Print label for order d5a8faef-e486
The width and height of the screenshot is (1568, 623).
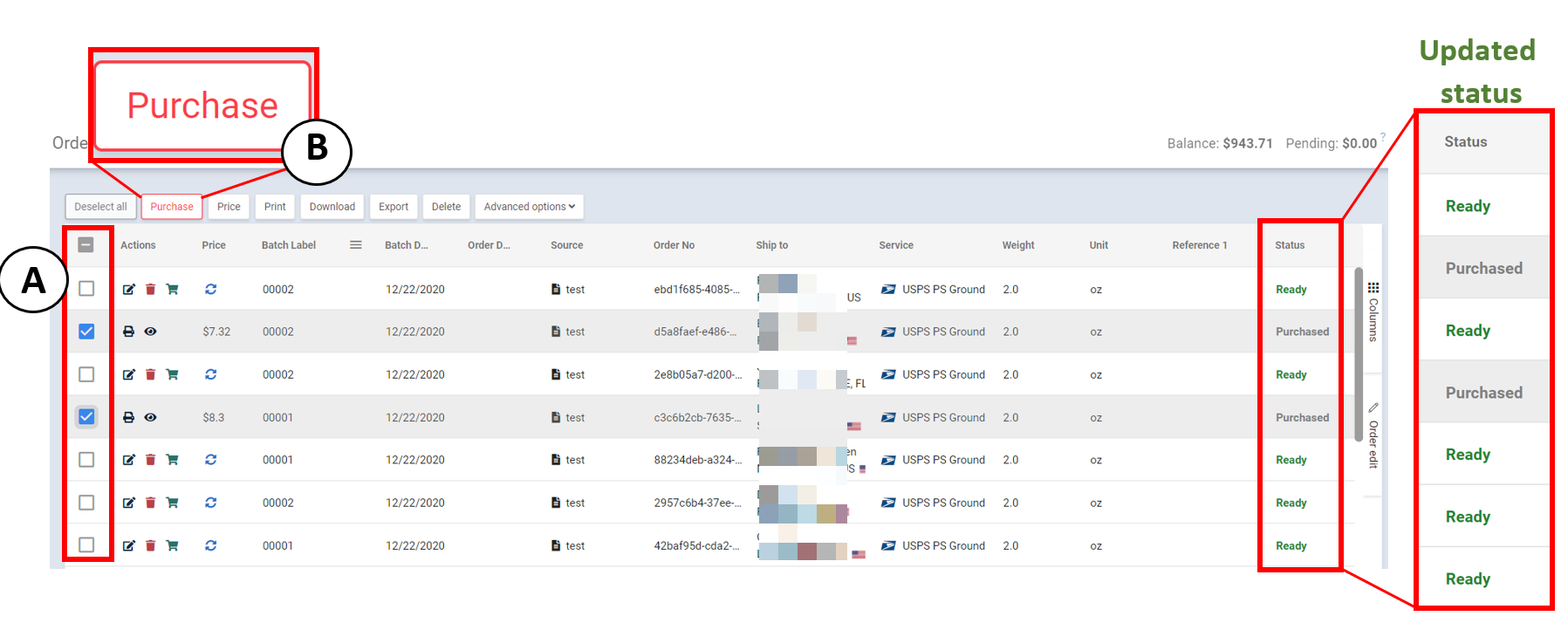(129, 332)
